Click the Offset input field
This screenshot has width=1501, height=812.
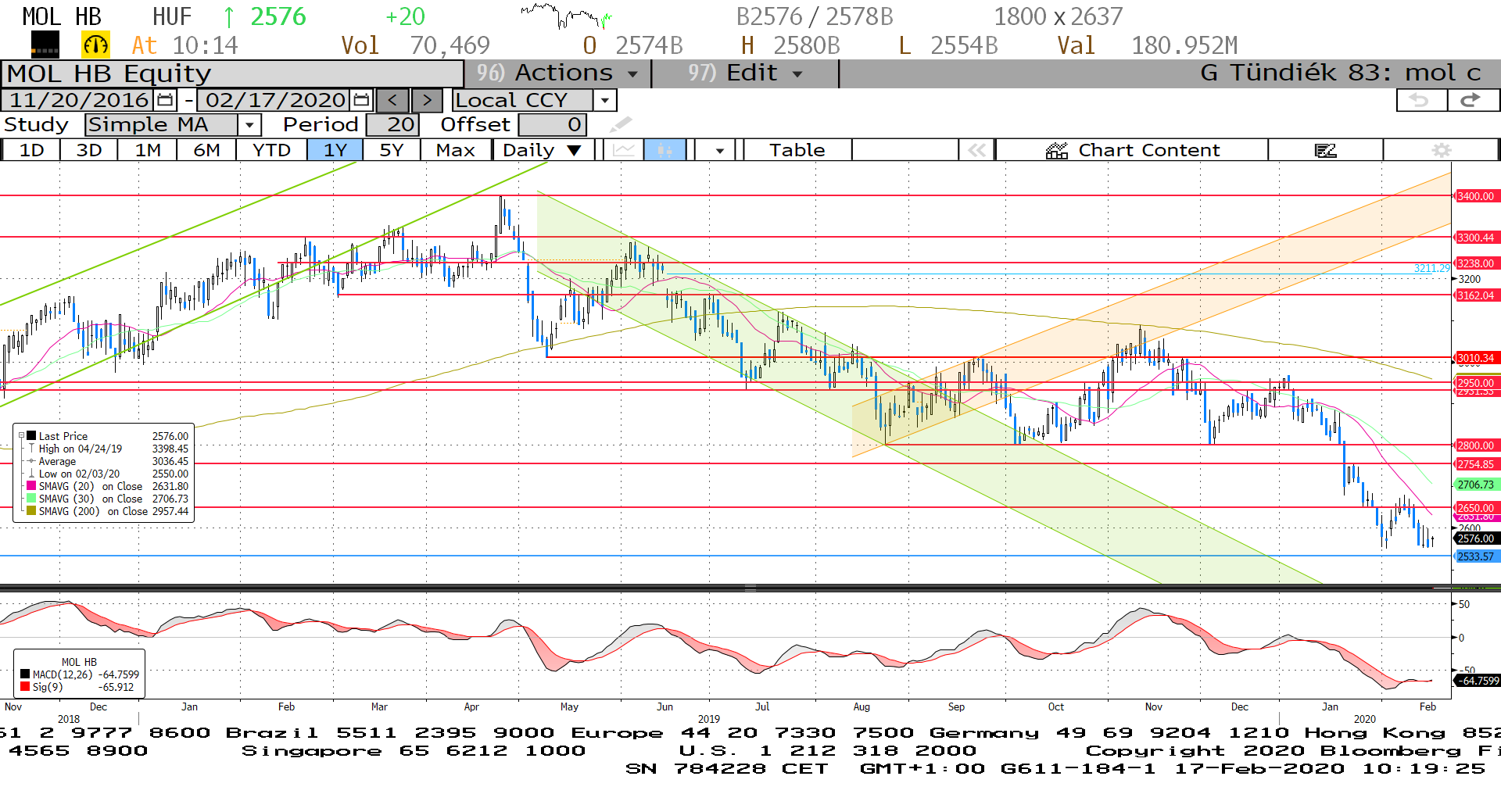click(552, 125)
